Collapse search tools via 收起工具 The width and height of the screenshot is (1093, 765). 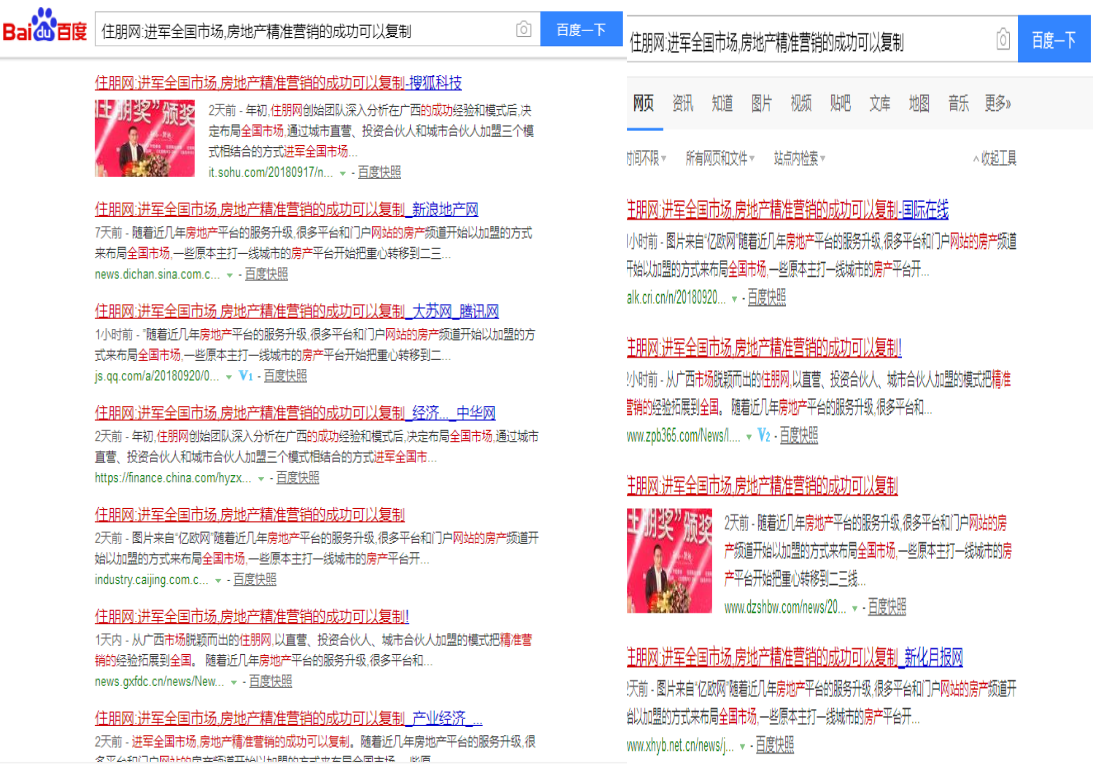tap(995, 158)
